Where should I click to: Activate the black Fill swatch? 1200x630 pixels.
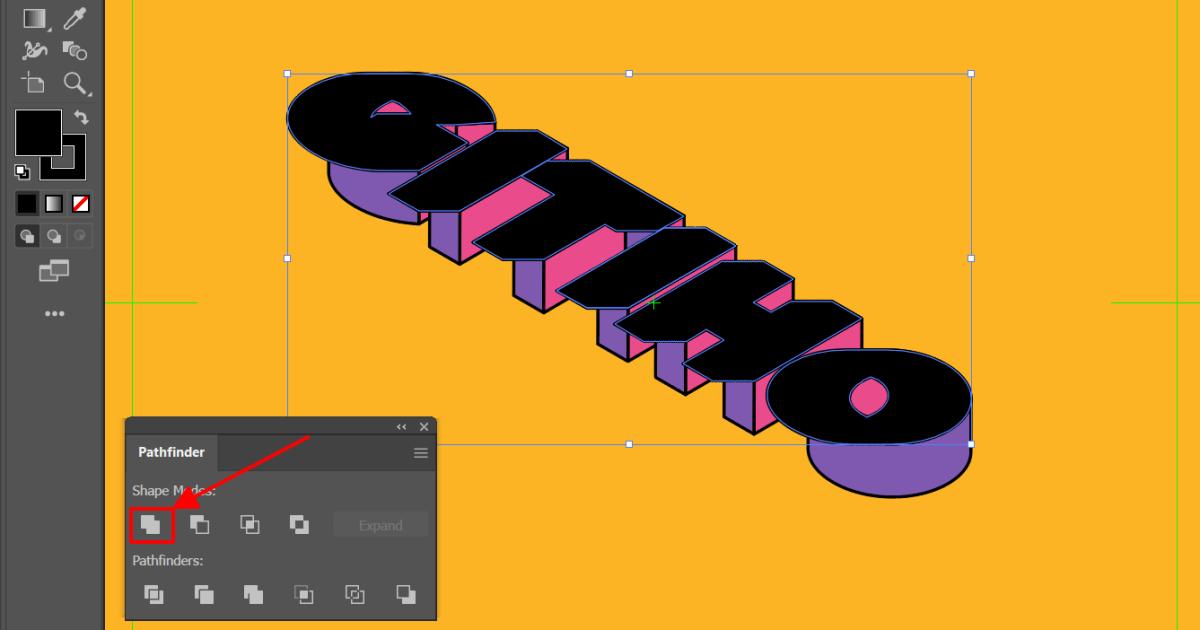click(39, 133)
